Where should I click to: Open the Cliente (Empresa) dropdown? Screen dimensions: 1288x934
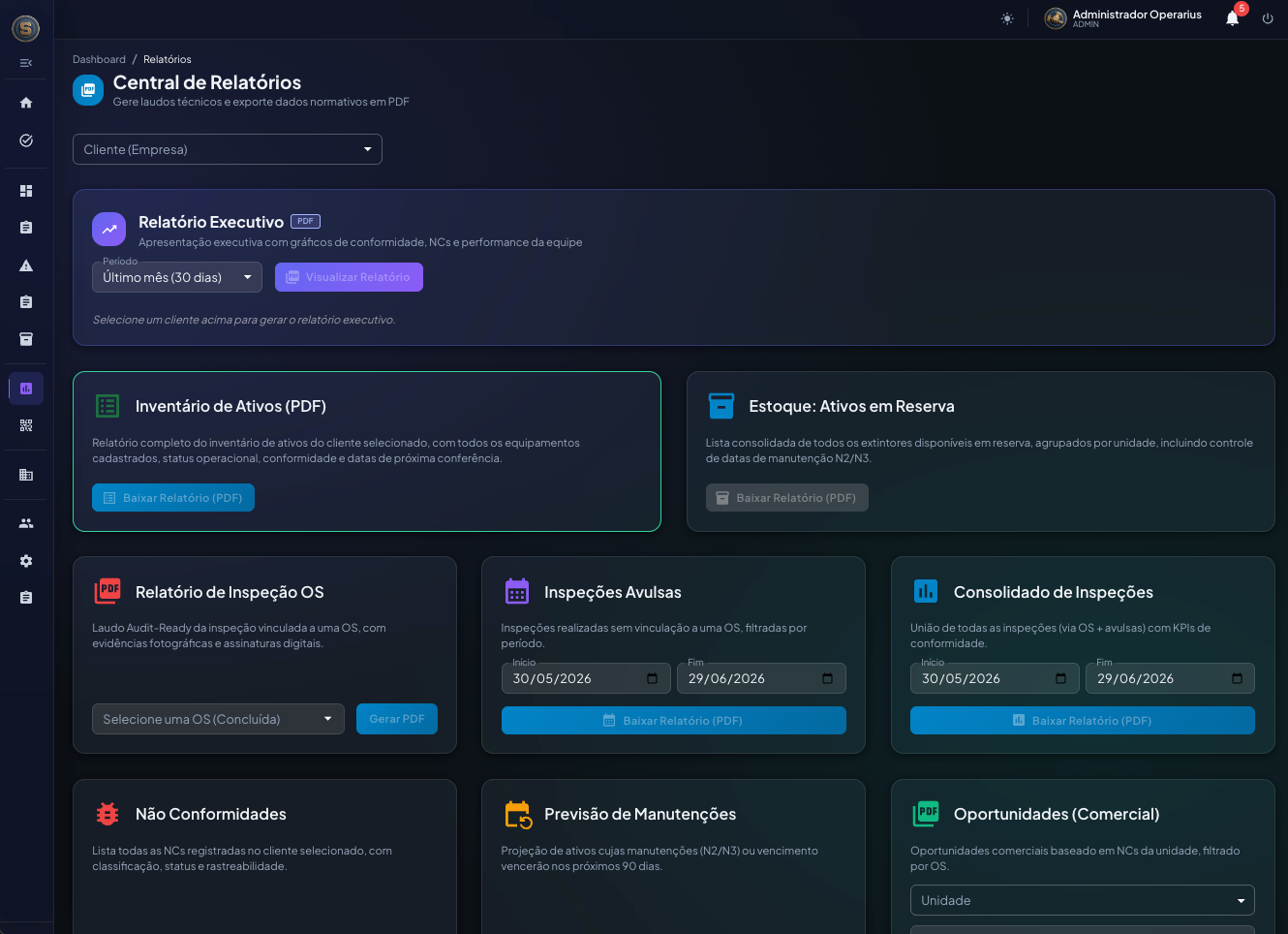[x=228, y=149]
